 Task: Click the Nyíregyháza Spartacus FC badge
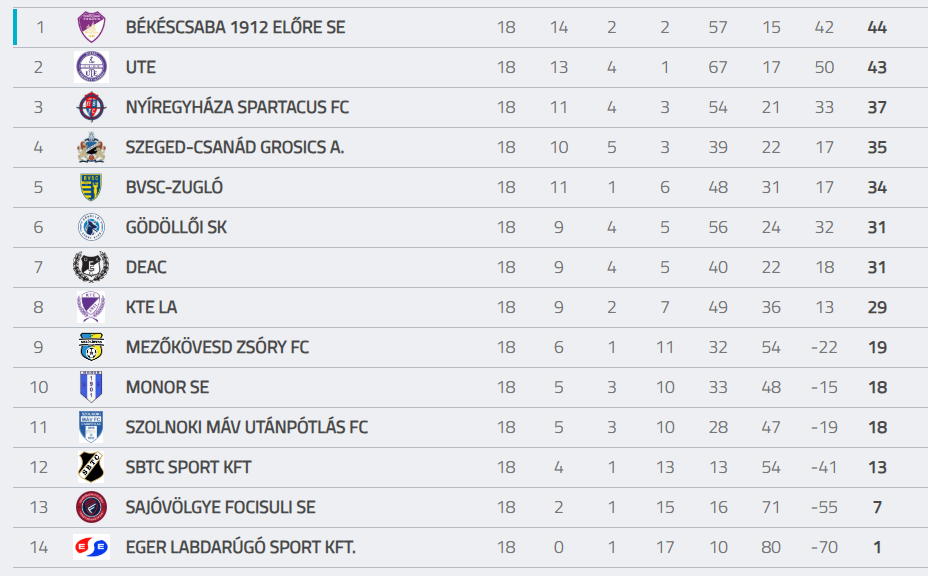pyautogui.click(x=91, y=107)
